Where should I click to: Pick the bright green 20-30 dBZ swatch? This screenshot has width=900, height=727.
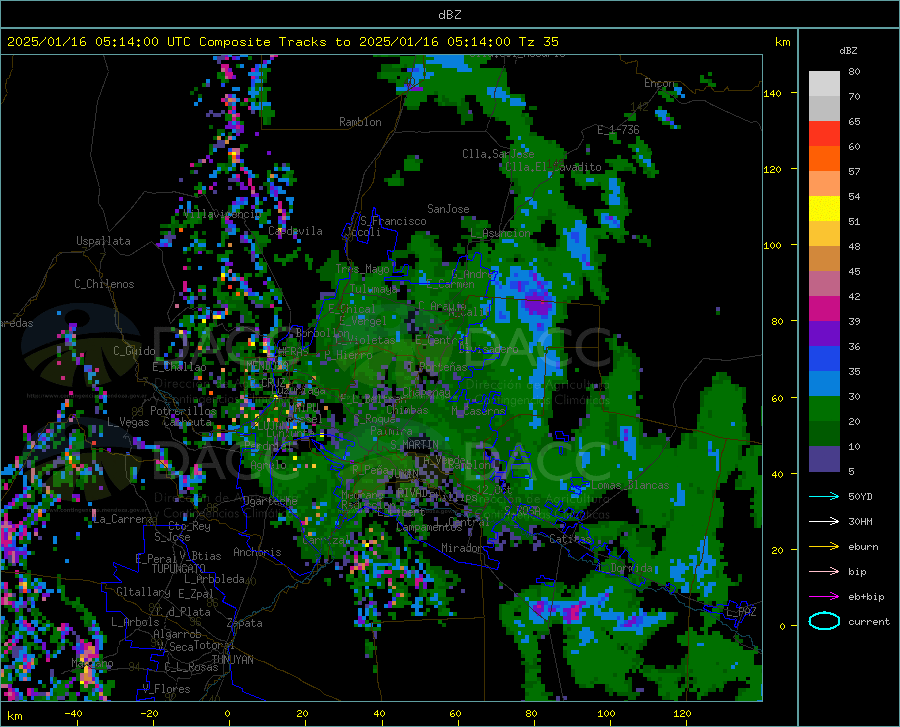point(824,409)
